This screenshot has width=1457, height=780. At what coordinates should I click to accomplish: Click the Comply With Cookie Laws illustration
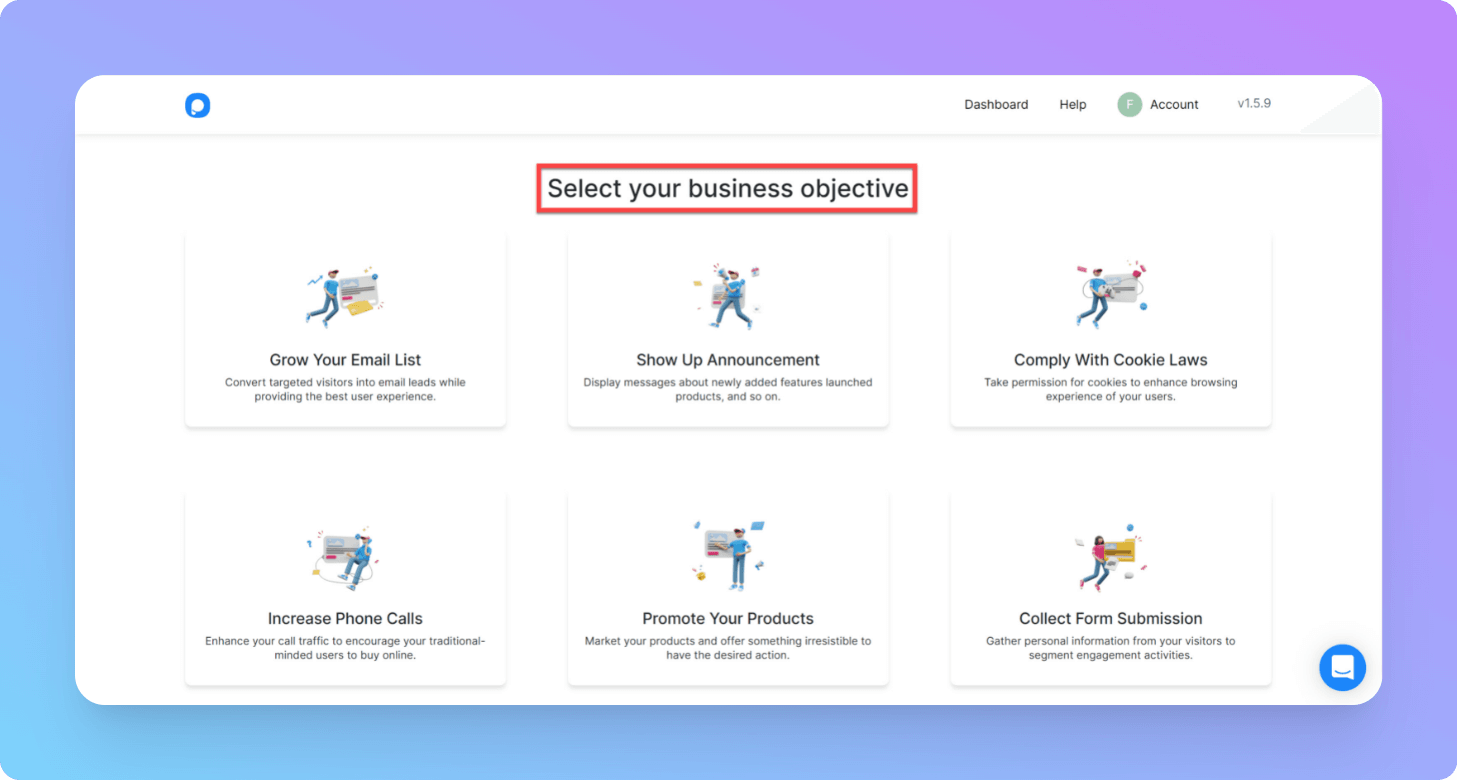point(1111,294)
